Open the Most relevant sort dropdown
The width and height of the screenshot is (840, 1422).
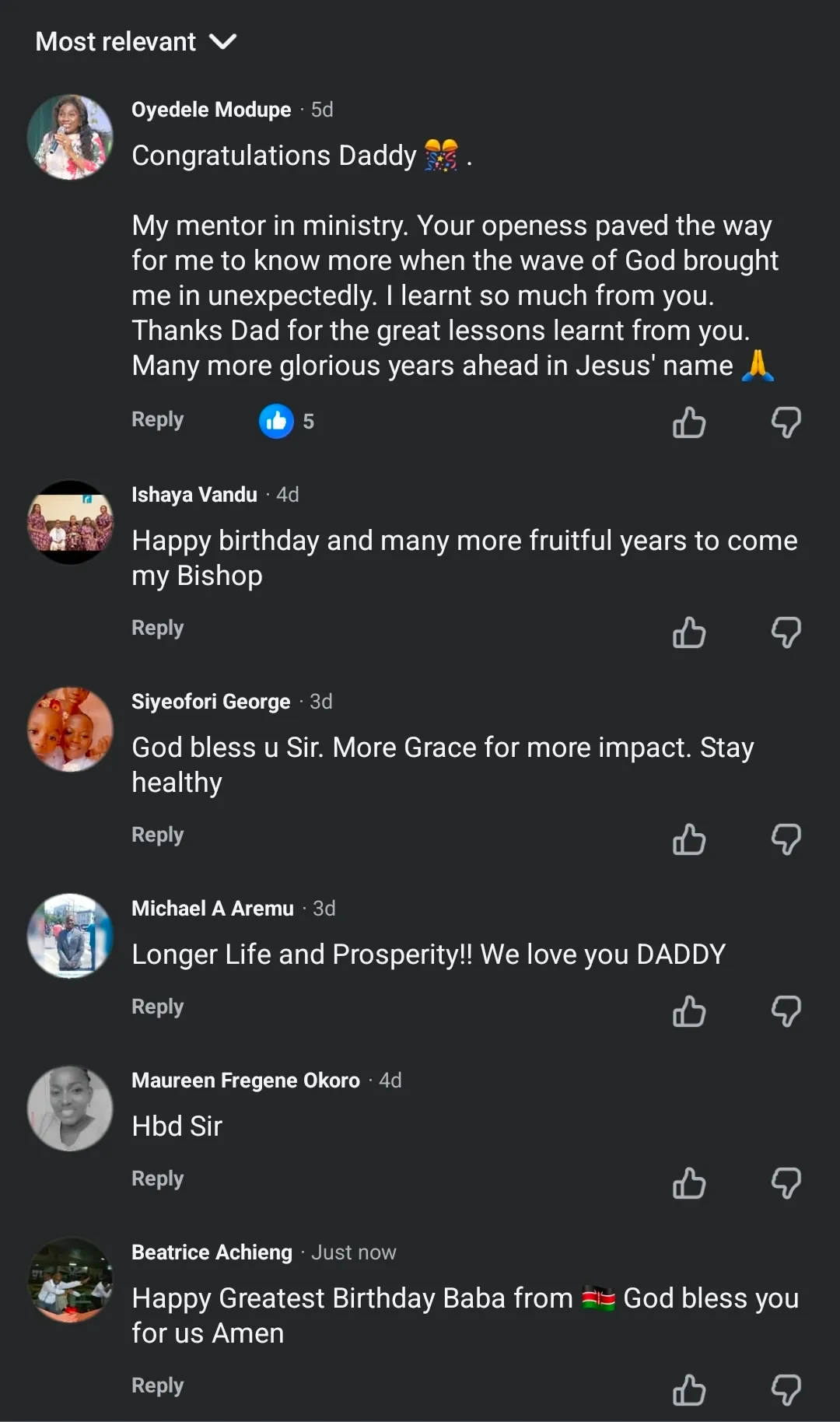(x=117, y=41)
